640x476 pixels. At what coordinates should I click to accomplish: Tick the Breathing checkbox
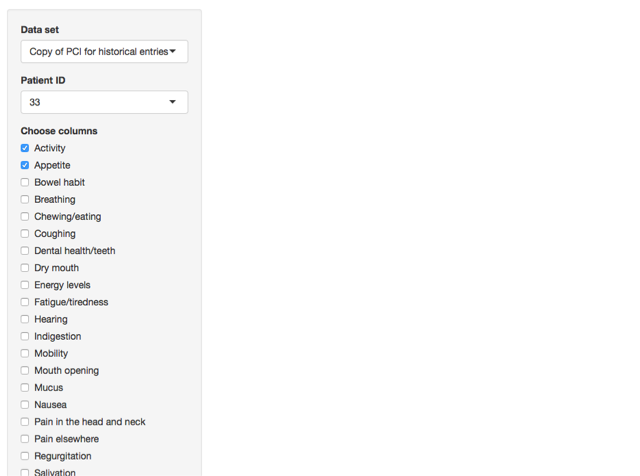[25, 199]
